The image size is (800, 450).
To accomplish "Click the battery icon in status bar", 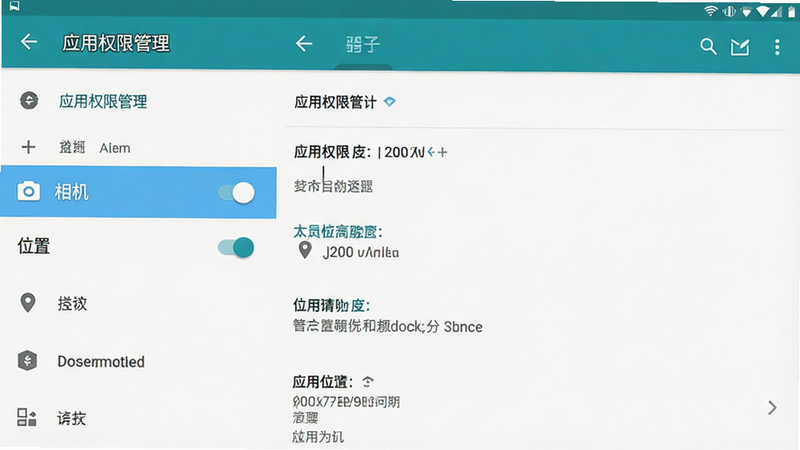I will click(x=791, y=11).
